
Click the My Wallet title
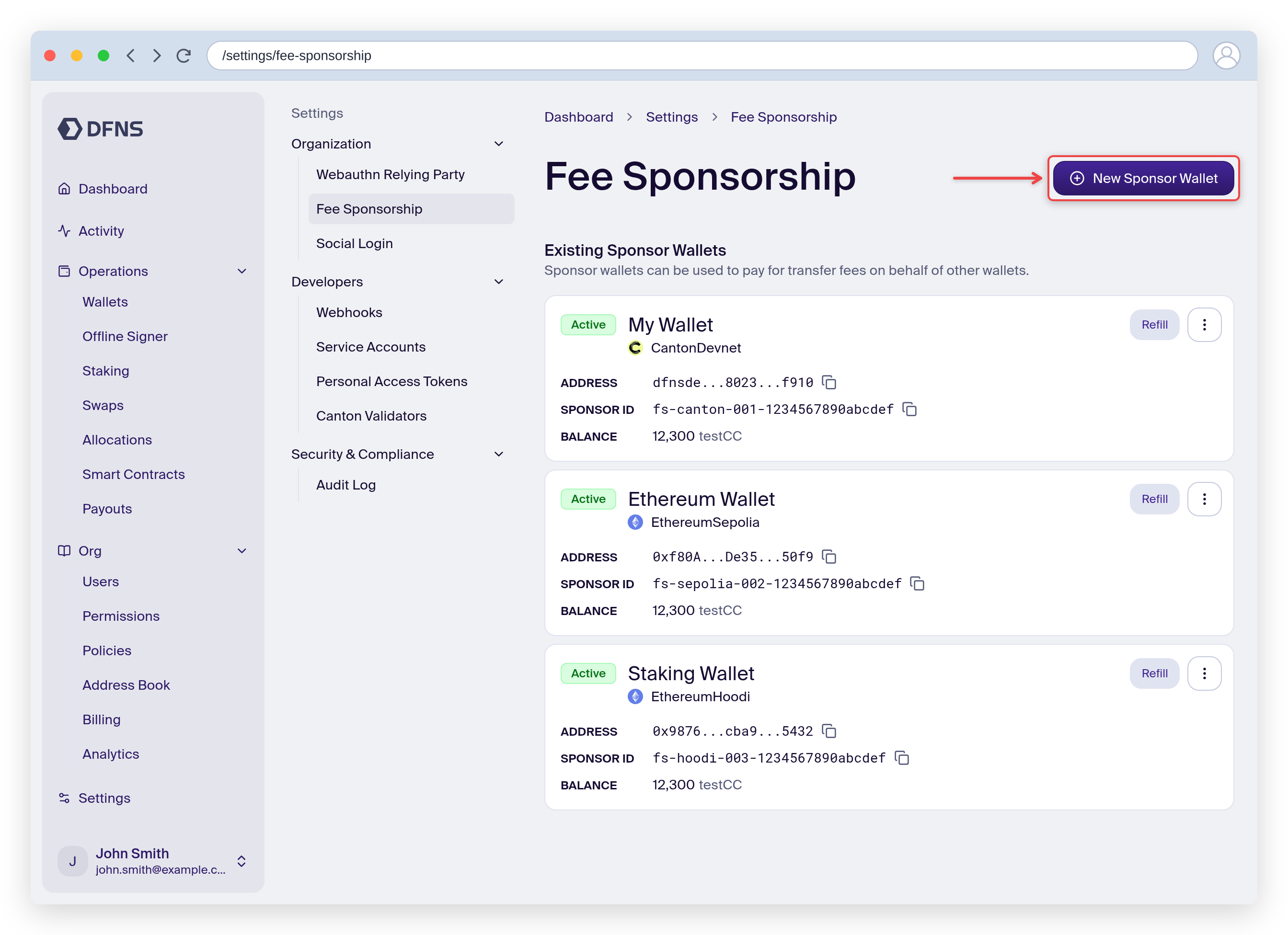670,325
